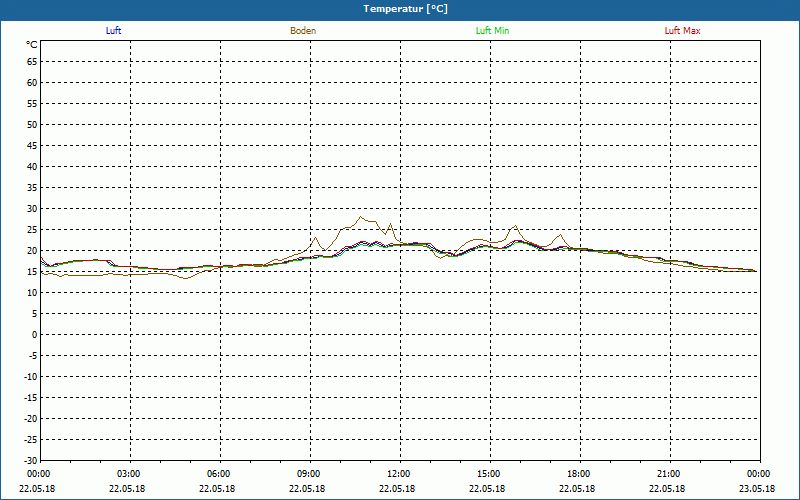Click the 21:00 time axis label
The width and height of the screenshot is (800, 500).
668,474
